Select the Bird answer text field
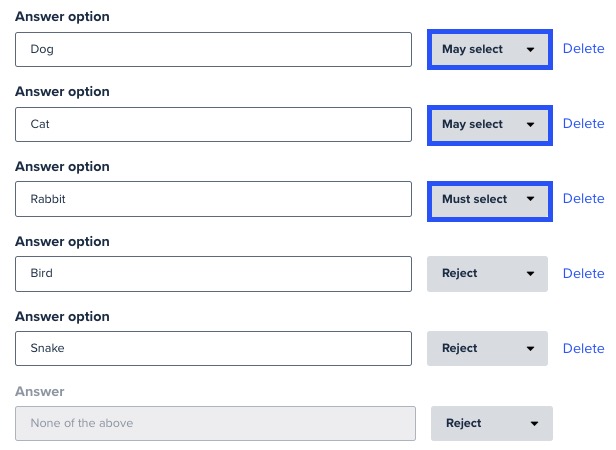 click(x=214, y=273)
